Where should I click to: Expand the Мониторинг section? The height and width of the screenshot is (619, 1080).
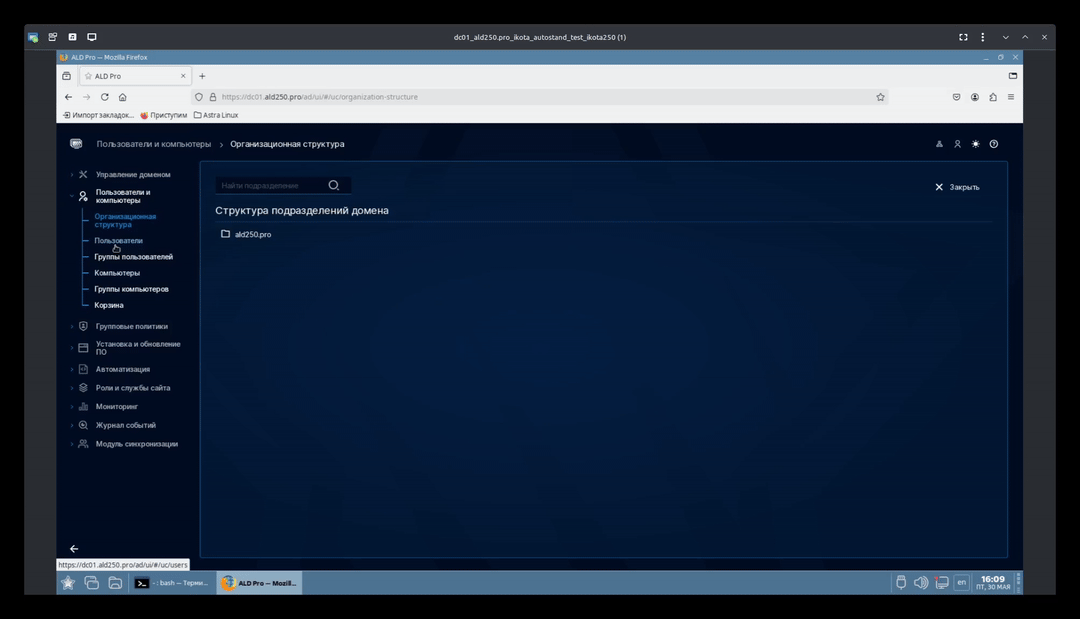point(117,407)
